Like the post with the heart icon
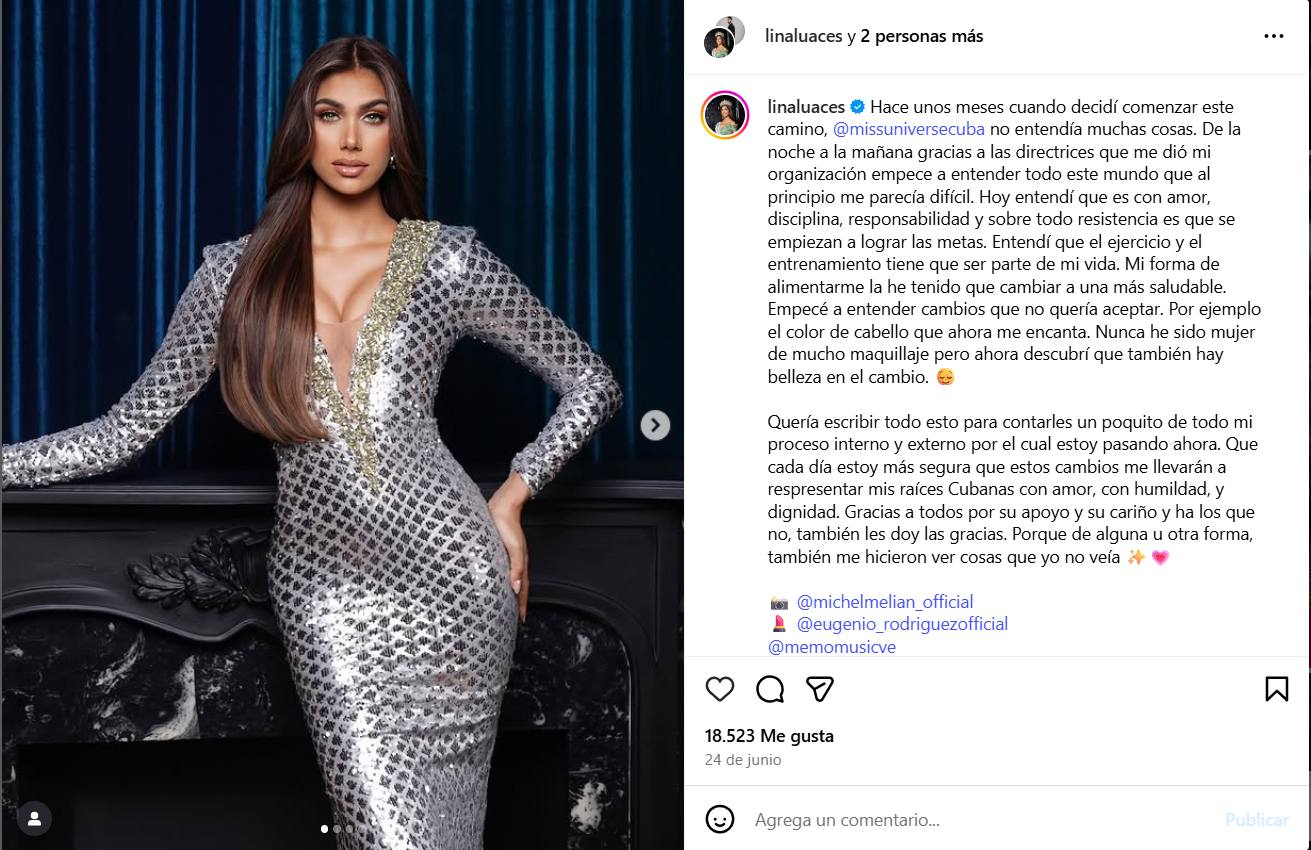The height and width of the screenshot is (850, 1311). point(720,689)
